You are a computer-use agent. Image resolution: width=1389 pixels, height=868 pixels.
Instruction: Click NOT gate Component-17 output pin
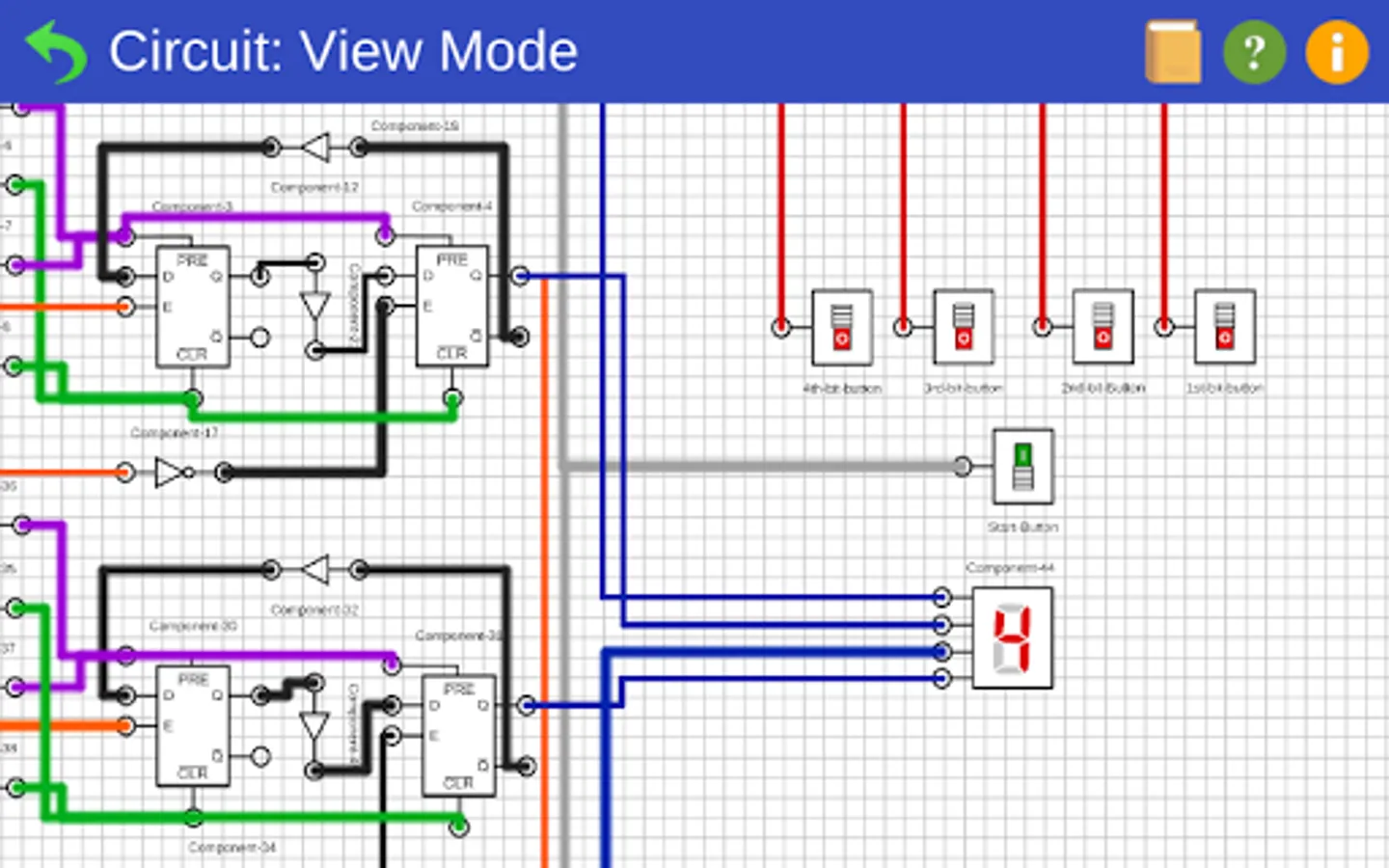[x=224, y=473]
